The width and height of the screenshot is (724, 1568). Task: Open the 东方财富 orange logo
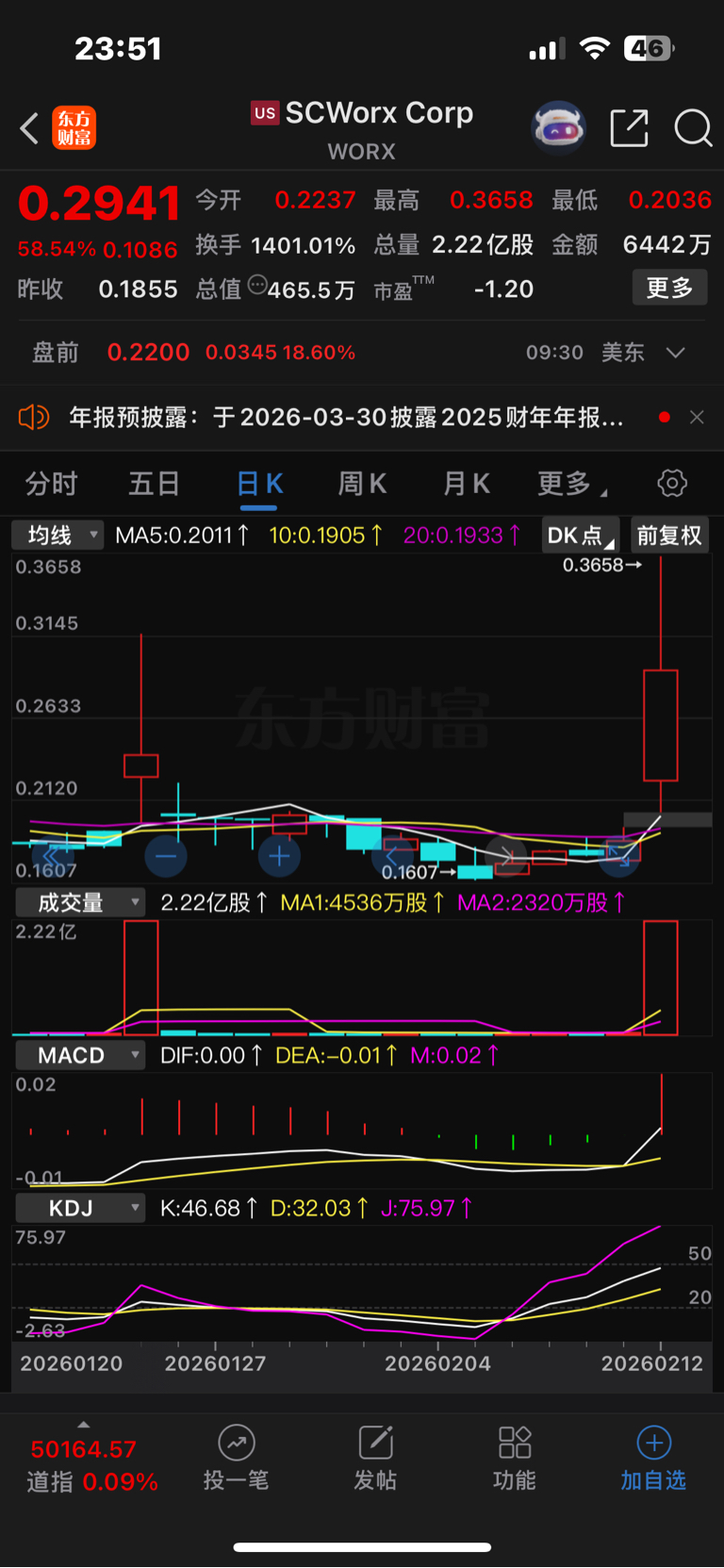click(x=74, y=128)
